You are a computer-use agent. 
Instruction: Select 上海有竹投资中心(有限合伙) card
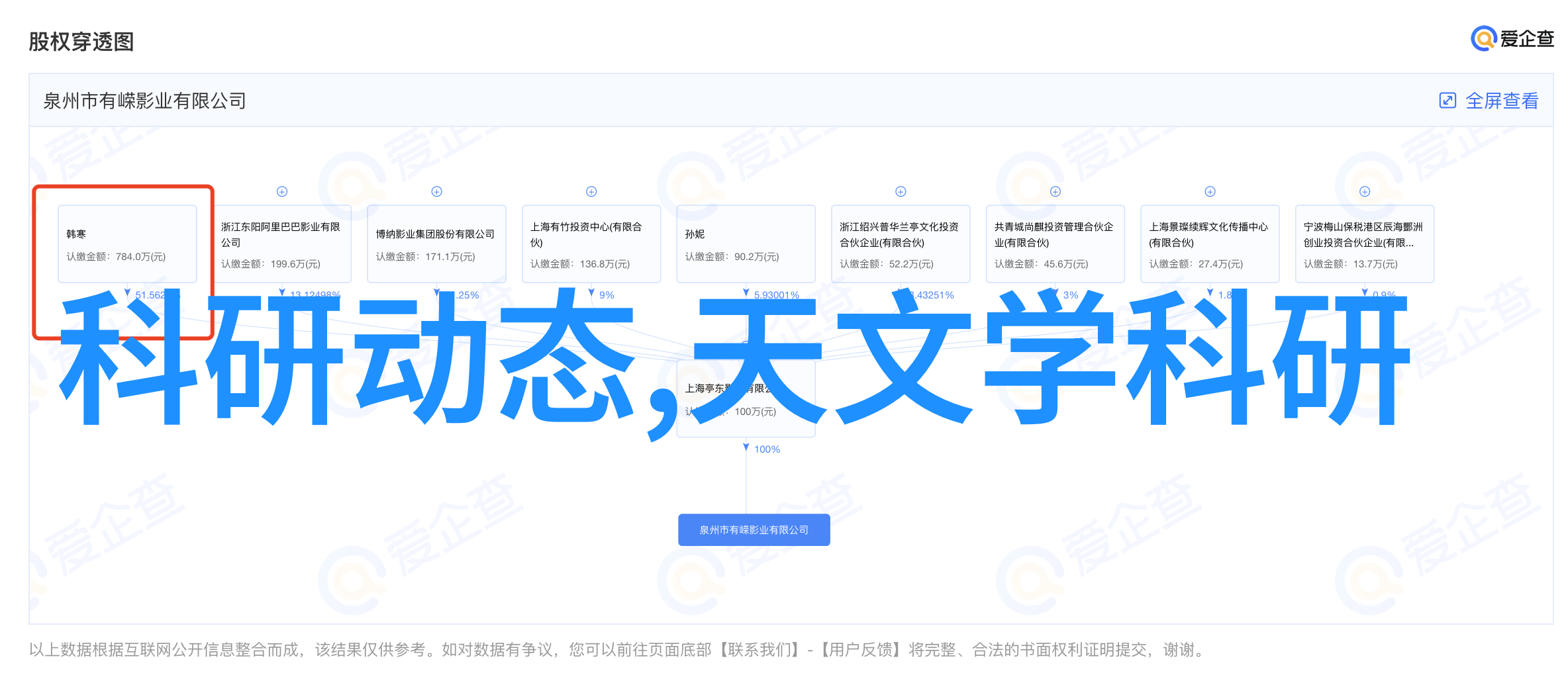(x=592, y=244)
